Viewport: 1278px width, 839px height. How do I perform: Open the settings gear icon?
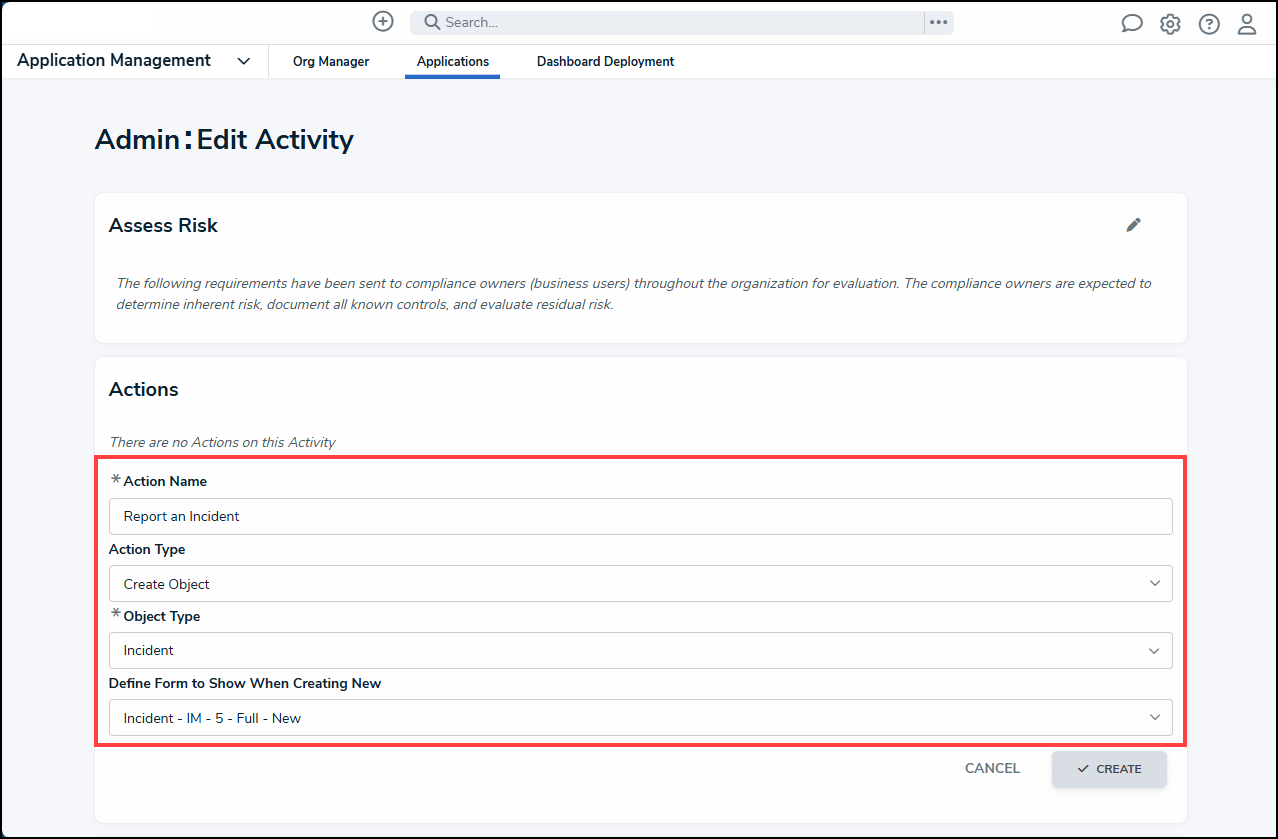click(1170, 24)
